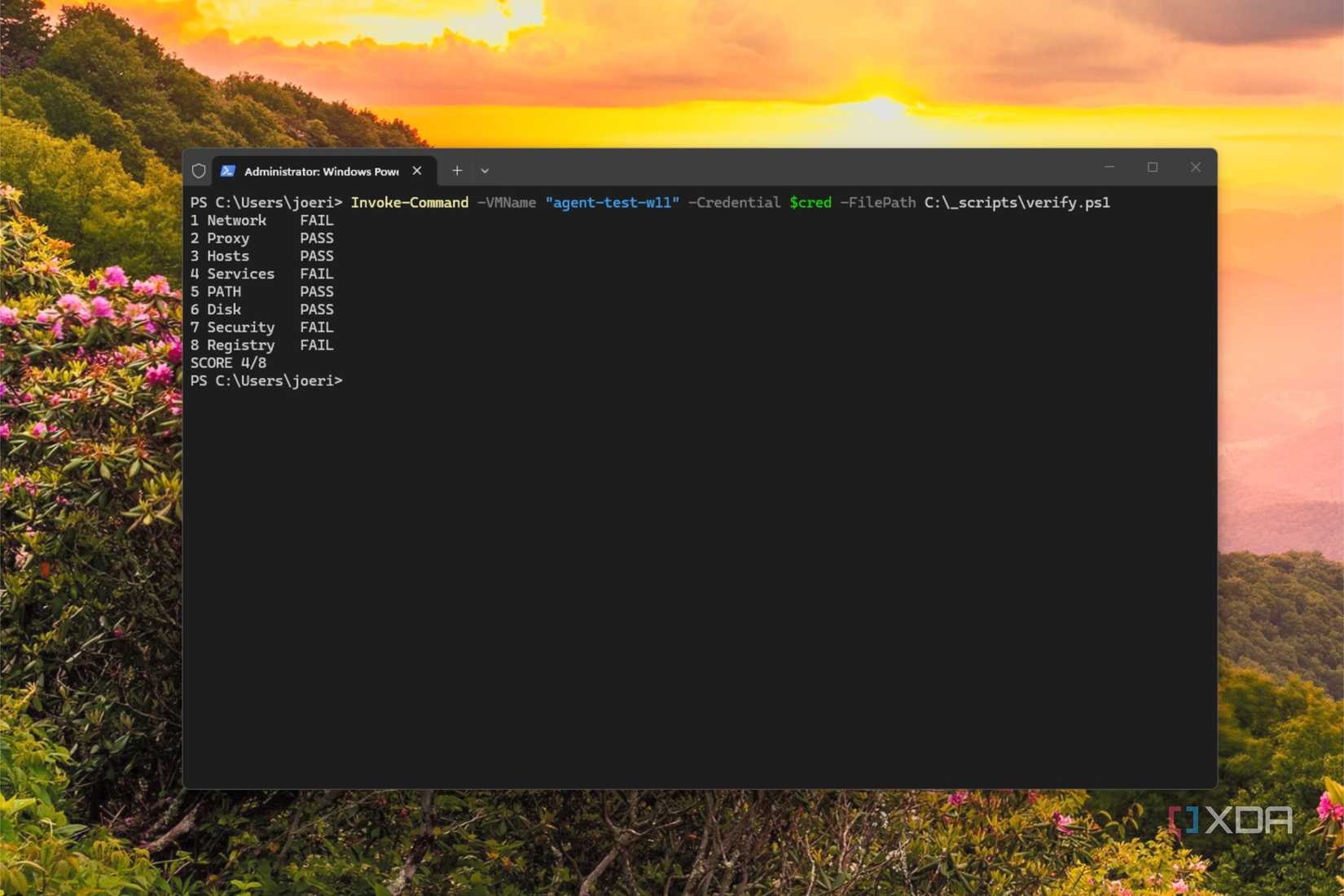
Task: Click the PASS status on the Hosts row
Action: click(317, 256)
